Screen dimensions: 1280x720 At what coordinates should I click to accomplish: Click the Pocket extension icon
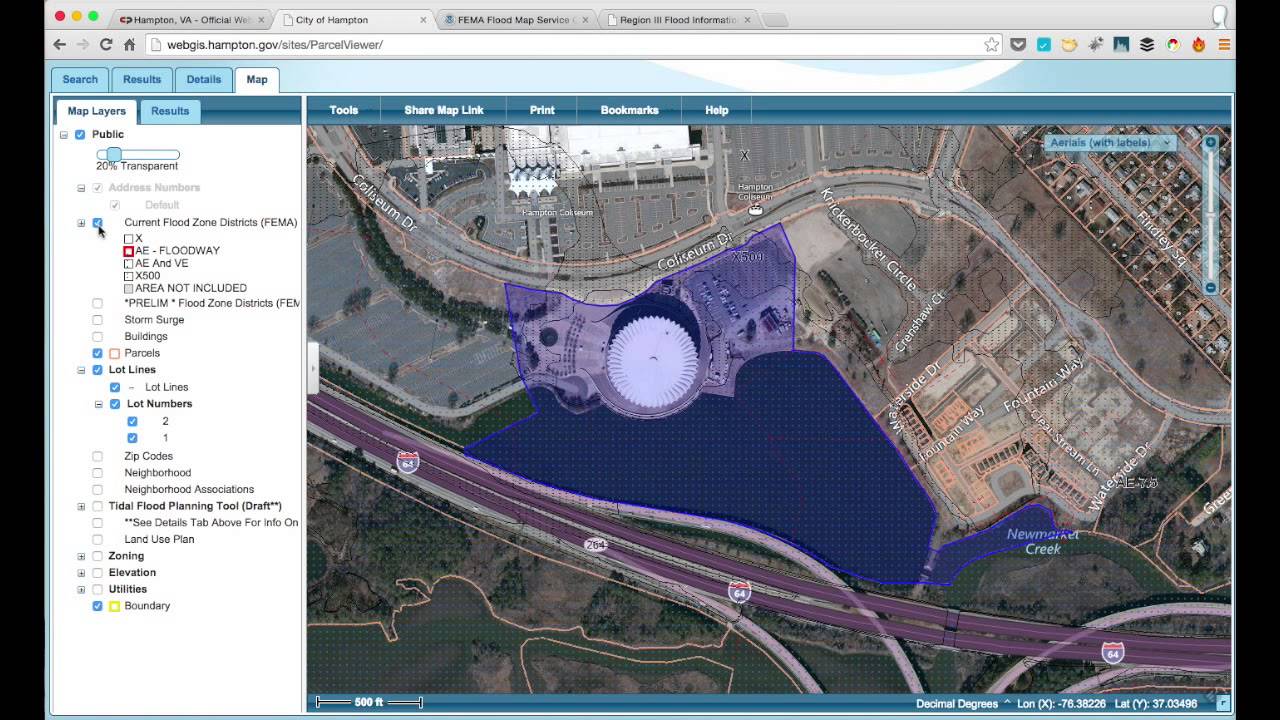click(1018, 45)
